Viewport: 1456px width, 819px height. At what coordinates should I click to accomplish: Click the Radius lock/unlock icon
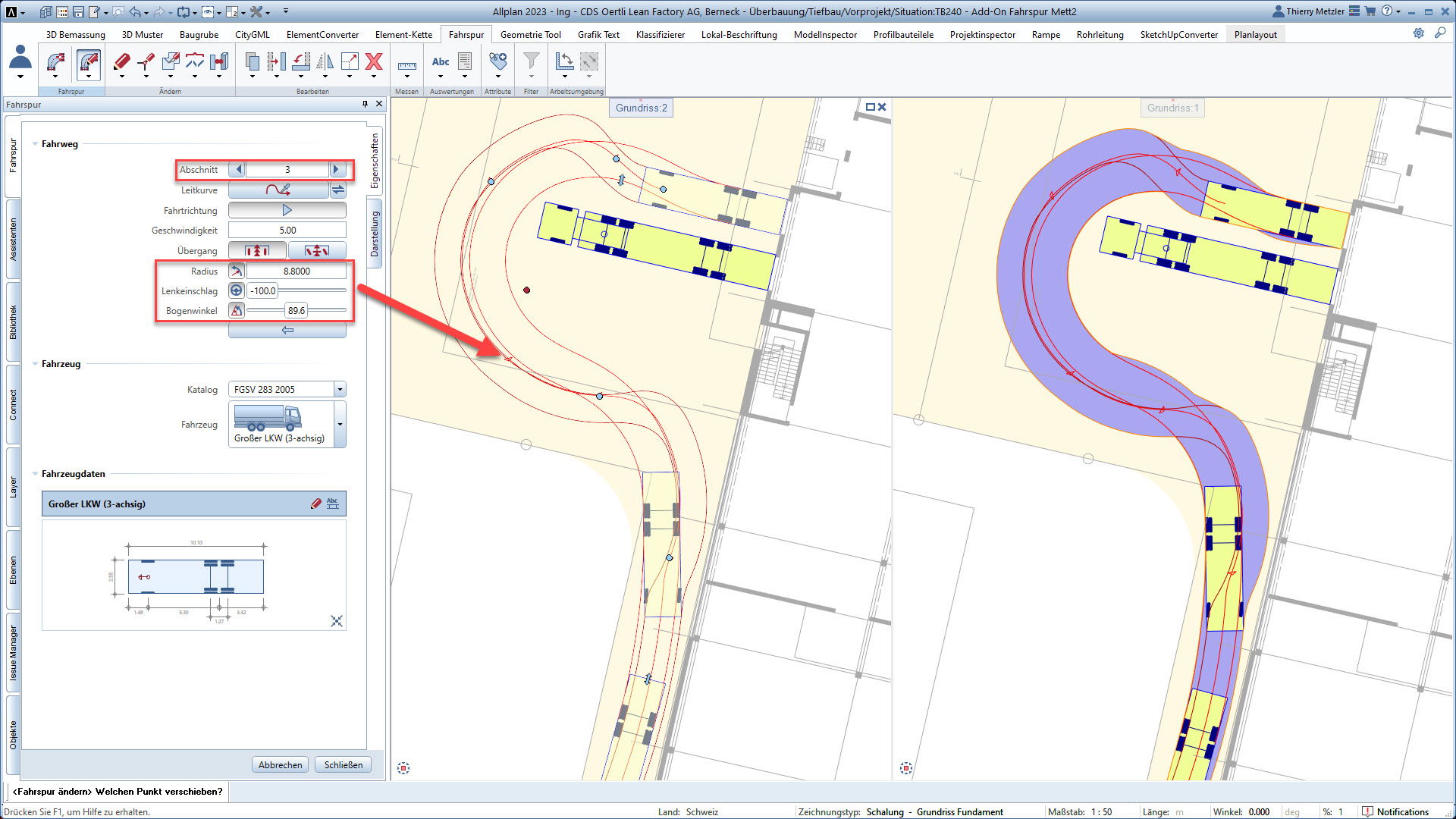click(236, 270)
